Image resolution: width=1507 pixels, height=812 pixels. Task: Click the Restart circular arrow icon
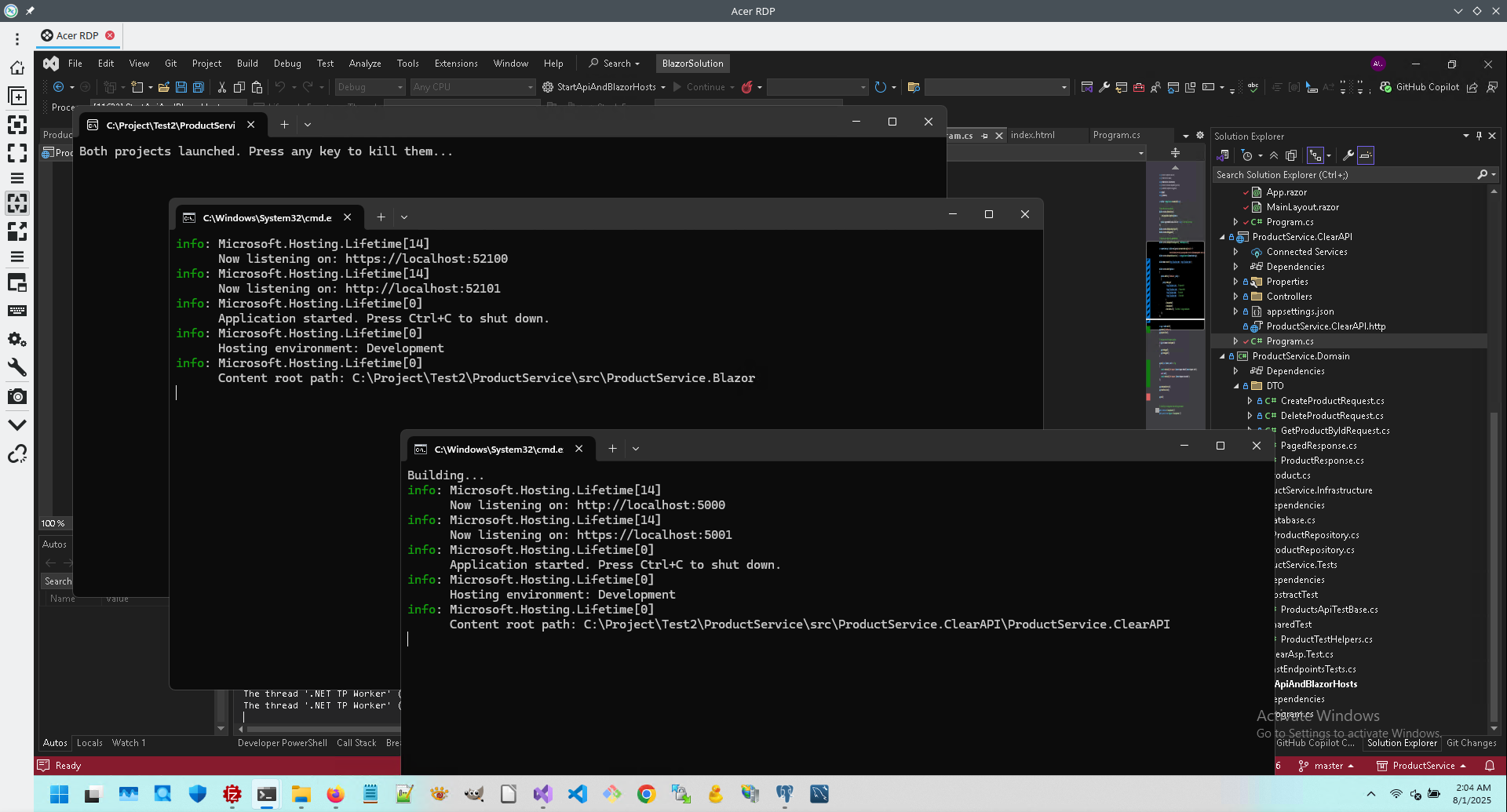point(881,87)
